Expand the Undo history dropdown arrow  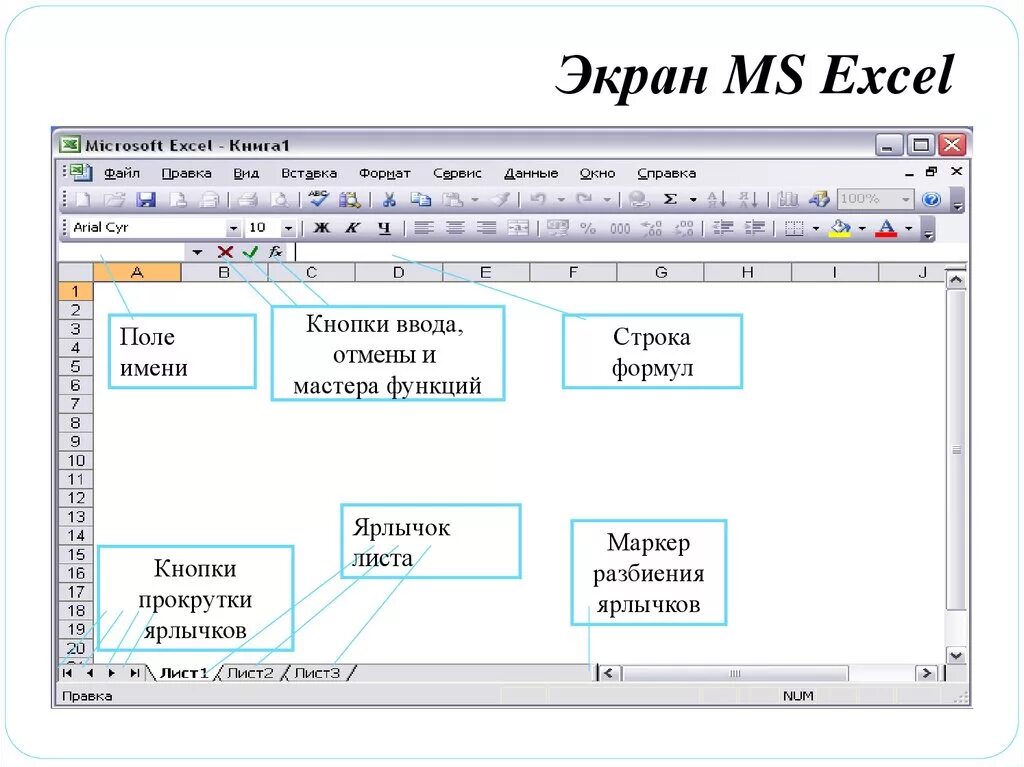pos(561,199)
